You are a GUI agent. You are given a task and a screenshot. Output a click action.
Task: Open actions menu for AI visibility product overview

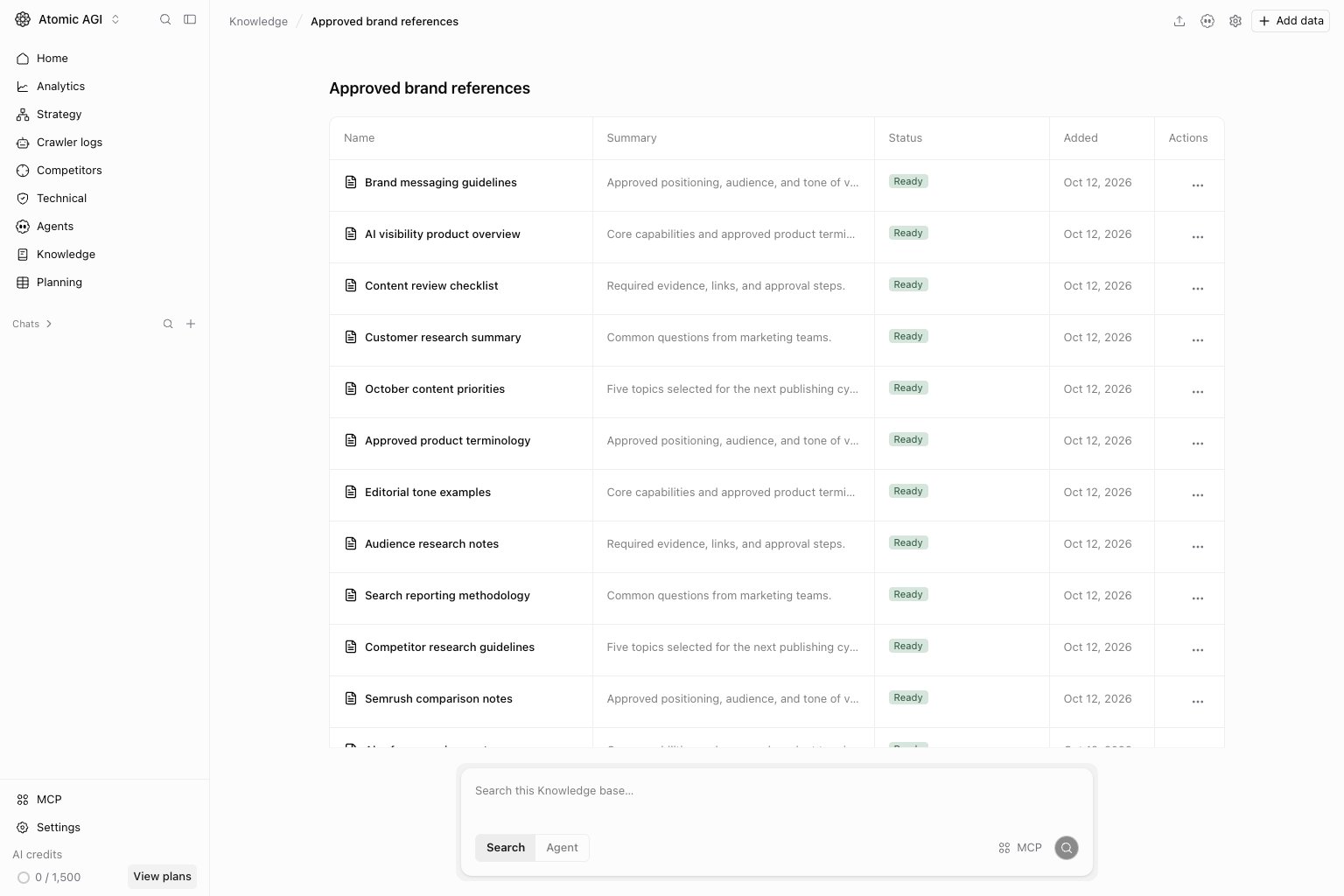coord(1198,237)
